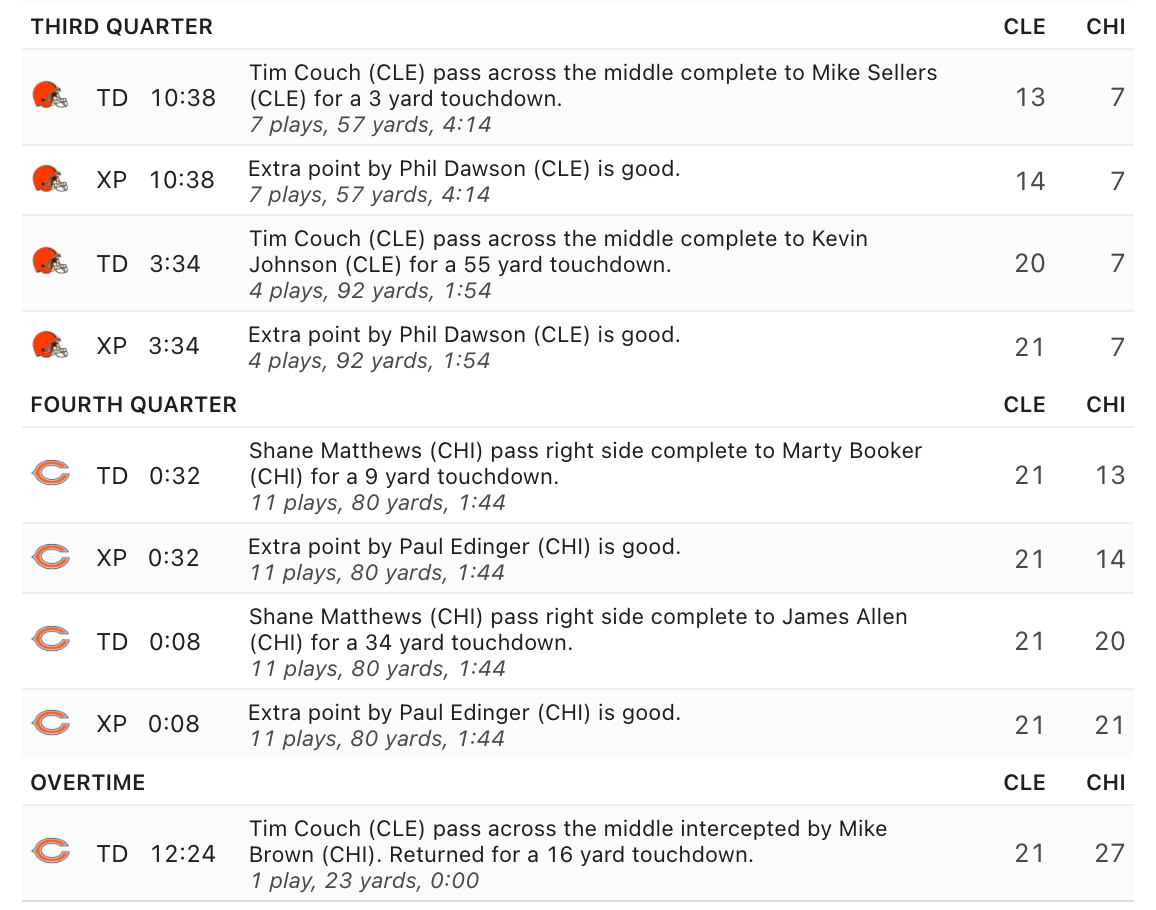
Task: Click Browns helmet icon beside XP 3:34
Action: pyautogui.click(x=50, y=345)
